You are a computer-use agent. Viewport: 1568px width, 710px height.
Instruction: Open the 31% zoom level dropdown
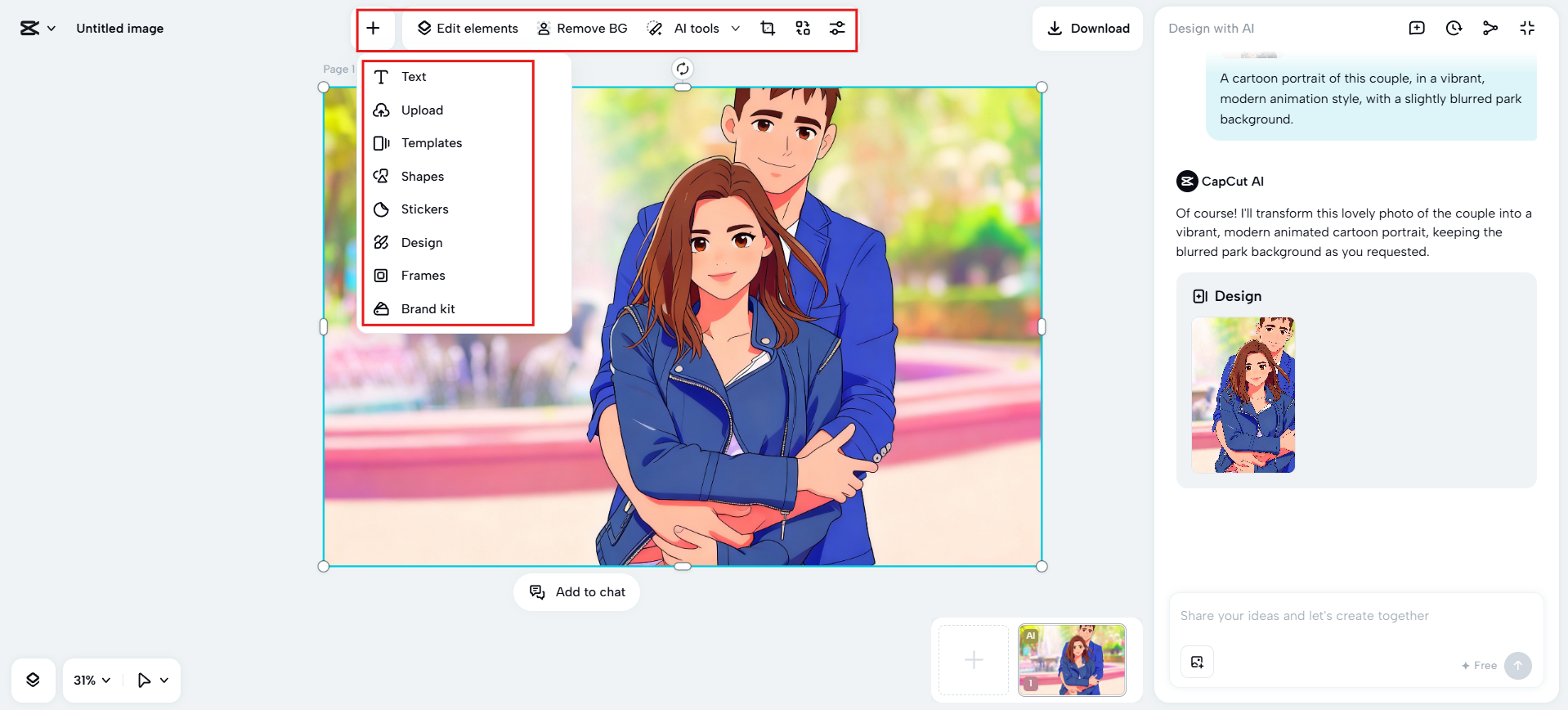click(92, 680)
